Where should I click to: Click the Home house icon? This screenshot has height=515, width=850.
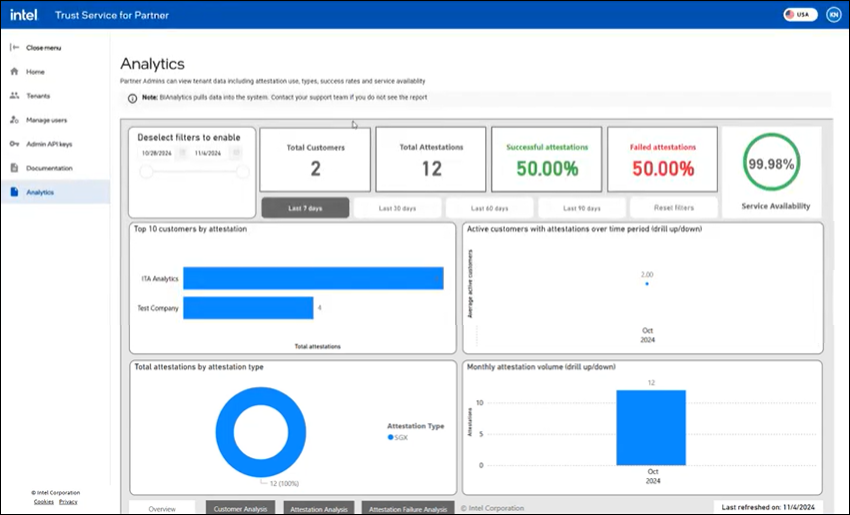tap(15, 72)
